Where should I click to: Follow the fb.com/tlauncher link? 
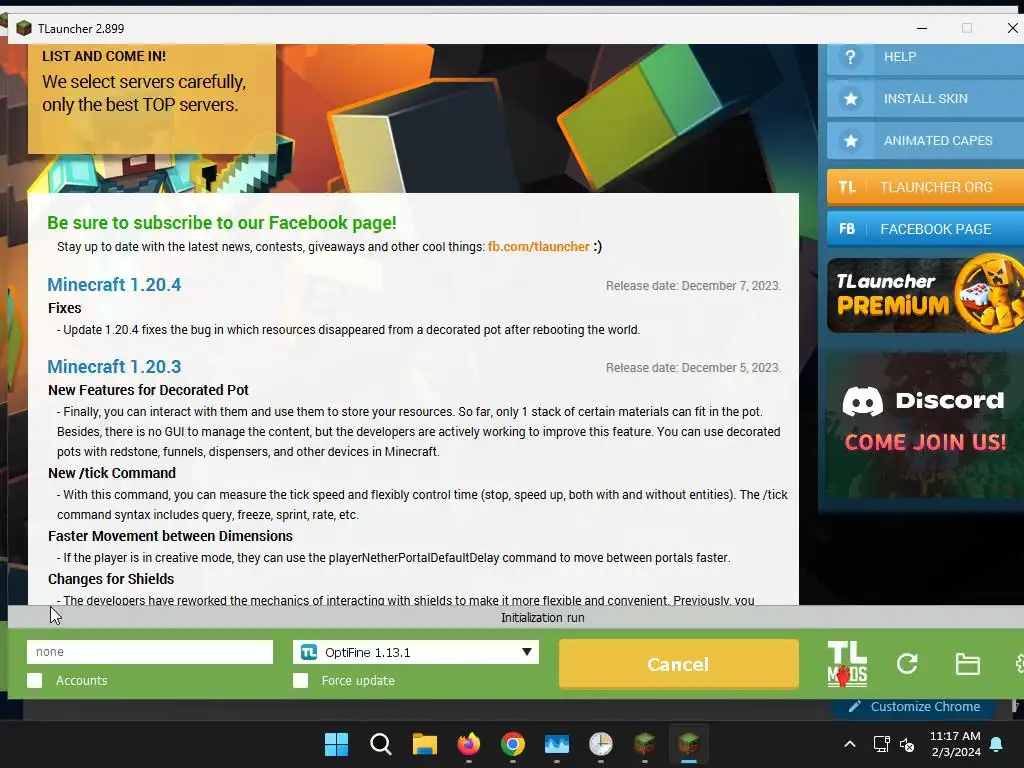coord(538,247)
